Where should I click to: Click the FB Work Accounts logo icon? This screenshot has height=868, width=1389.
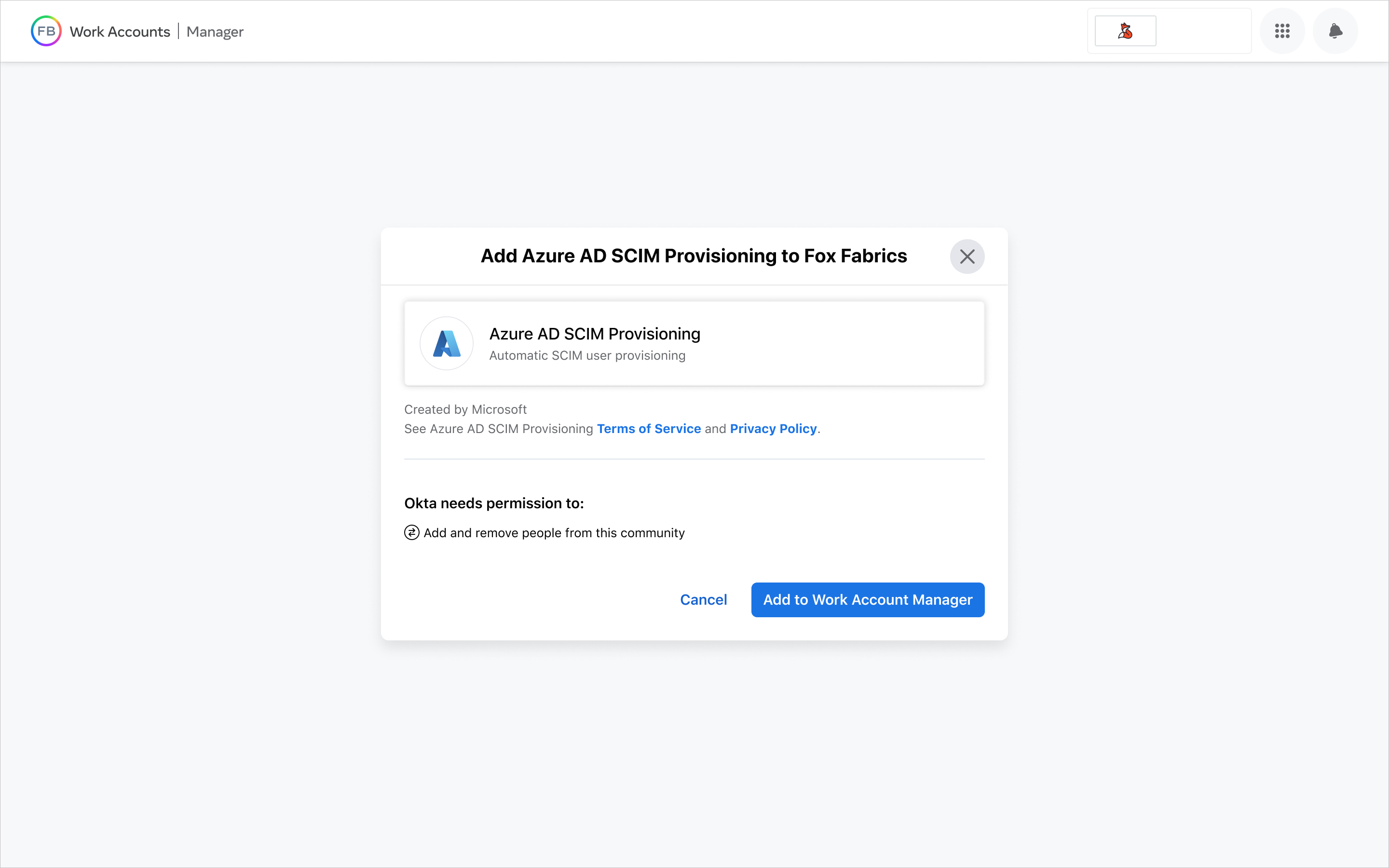tap(45, 31)
